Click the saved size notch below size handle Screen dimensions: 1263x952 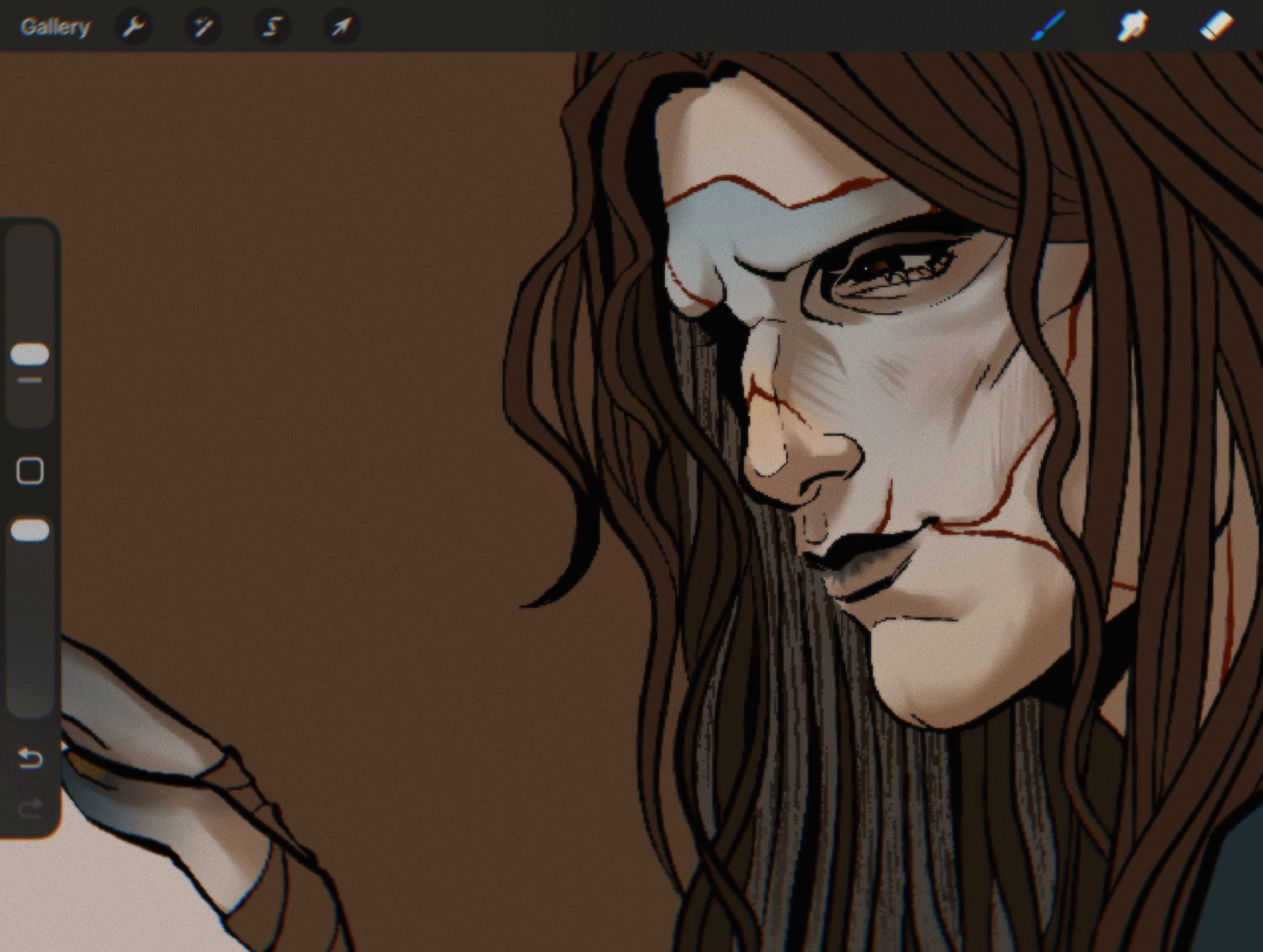[x=30, y=381]
